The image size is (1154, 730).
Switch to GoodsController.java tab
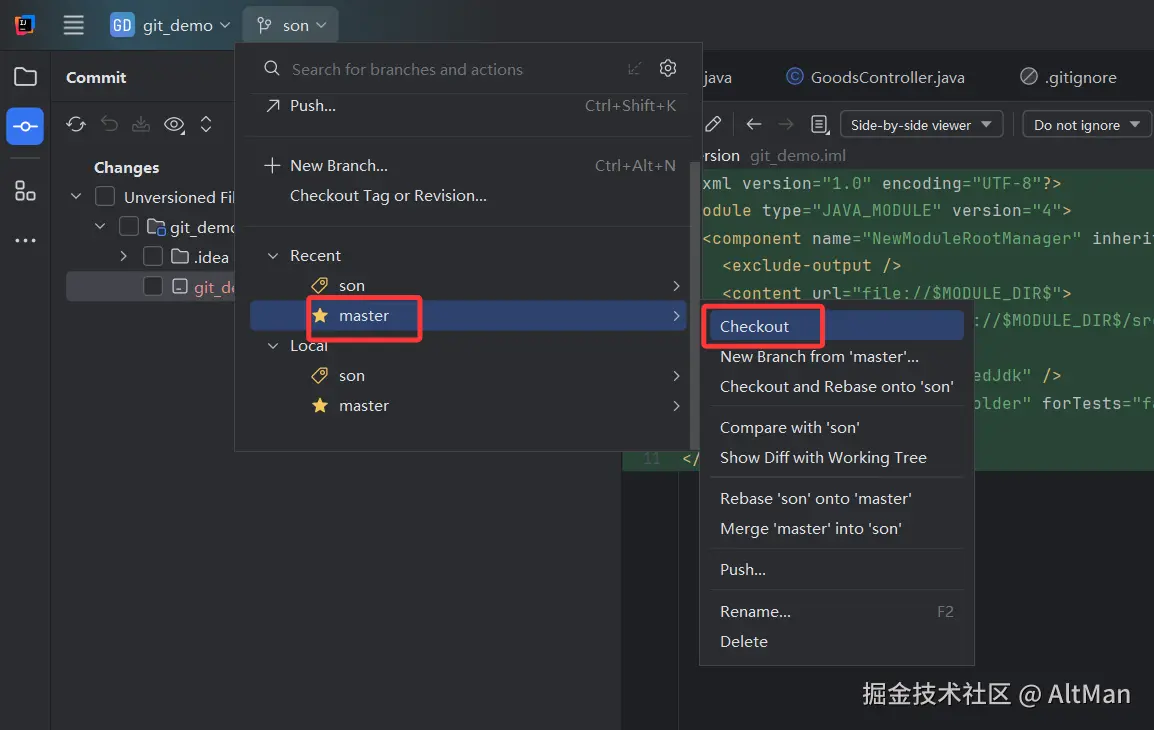coord(876,77)
